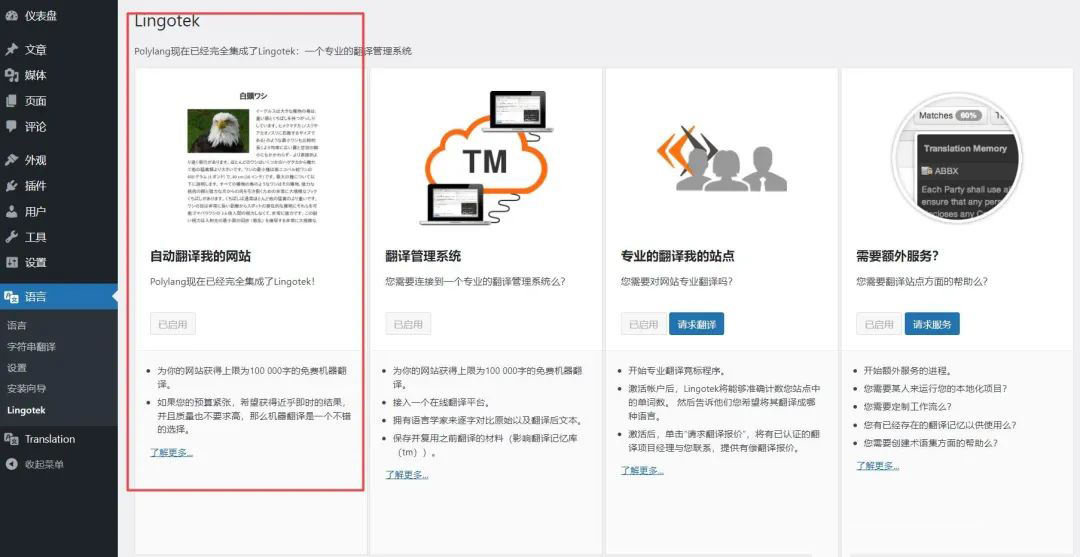Click text 您需要连接到一个专业的翻译管理系统么?
This screenshot has width=1080, height=557.
[x=476, y=282]
